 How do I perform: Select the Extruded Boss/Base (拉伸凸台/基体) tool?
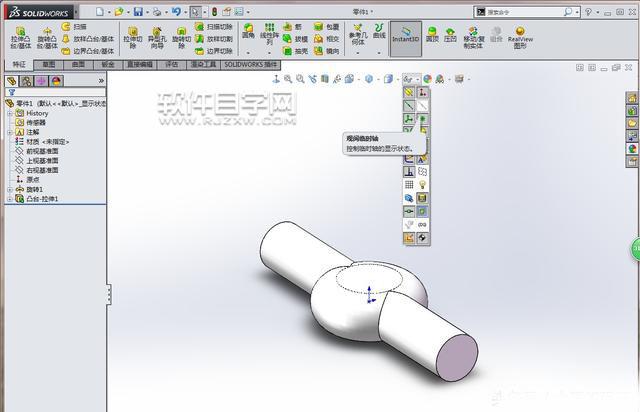coord(20,38)
